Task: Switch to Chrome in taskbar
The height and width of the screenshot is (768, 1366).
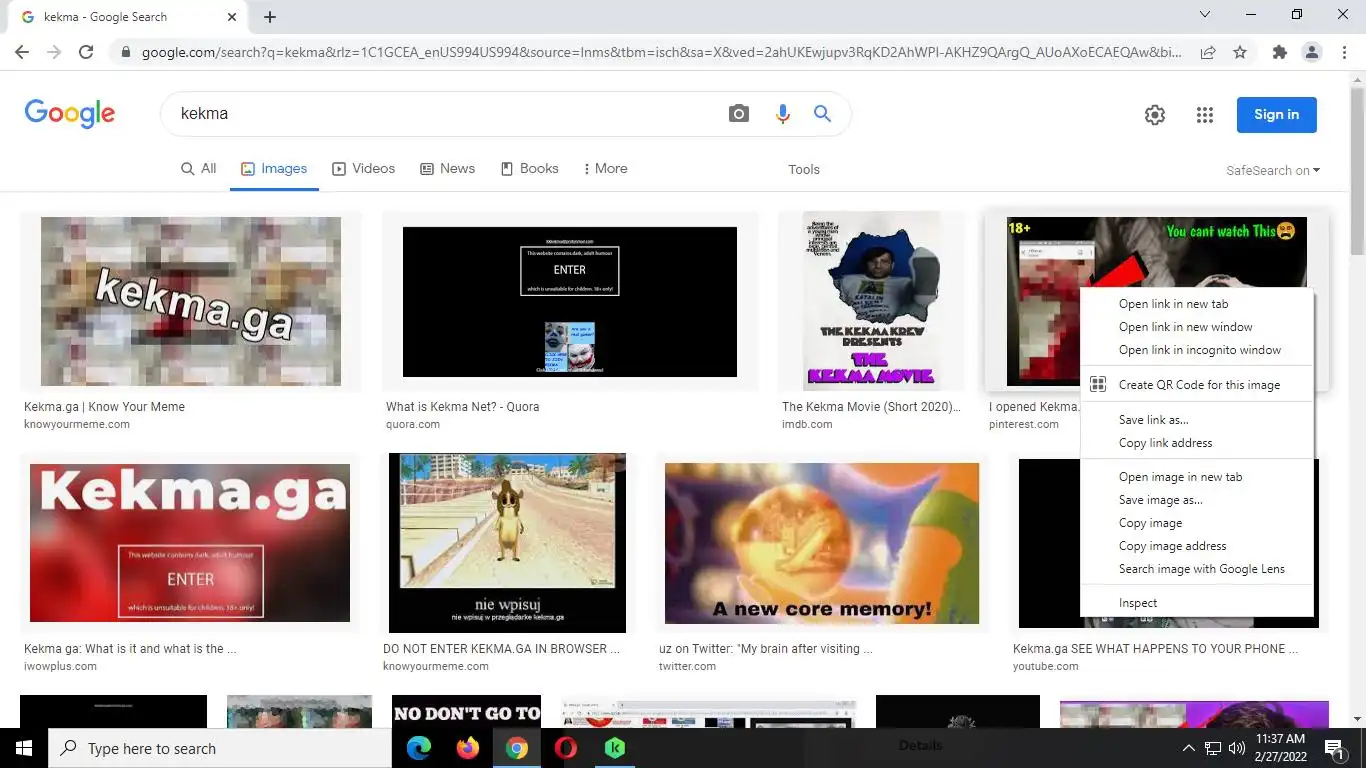Action: pyautogui.click(x=516, y=748)
